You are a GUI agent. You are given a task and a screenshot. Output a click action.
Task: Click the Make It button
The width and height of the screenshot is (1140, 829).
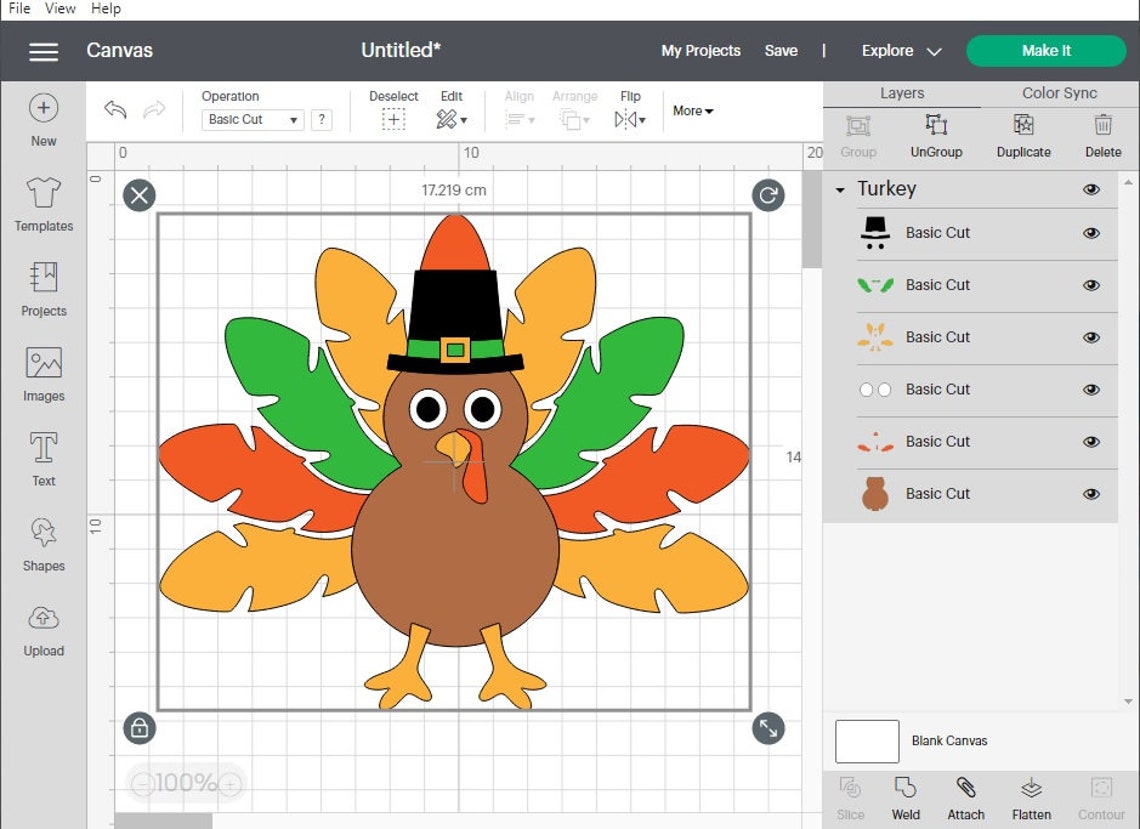pos(1045,50)
